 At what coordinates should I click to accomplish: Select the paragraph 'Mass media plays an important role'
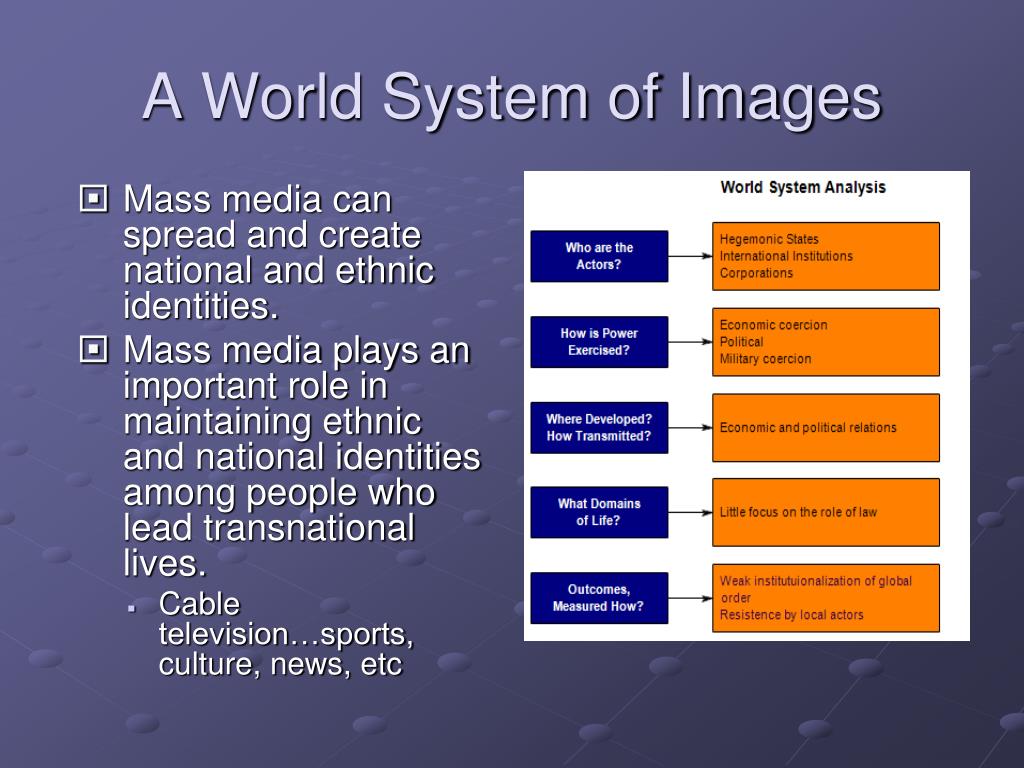[x=302, y=456]
